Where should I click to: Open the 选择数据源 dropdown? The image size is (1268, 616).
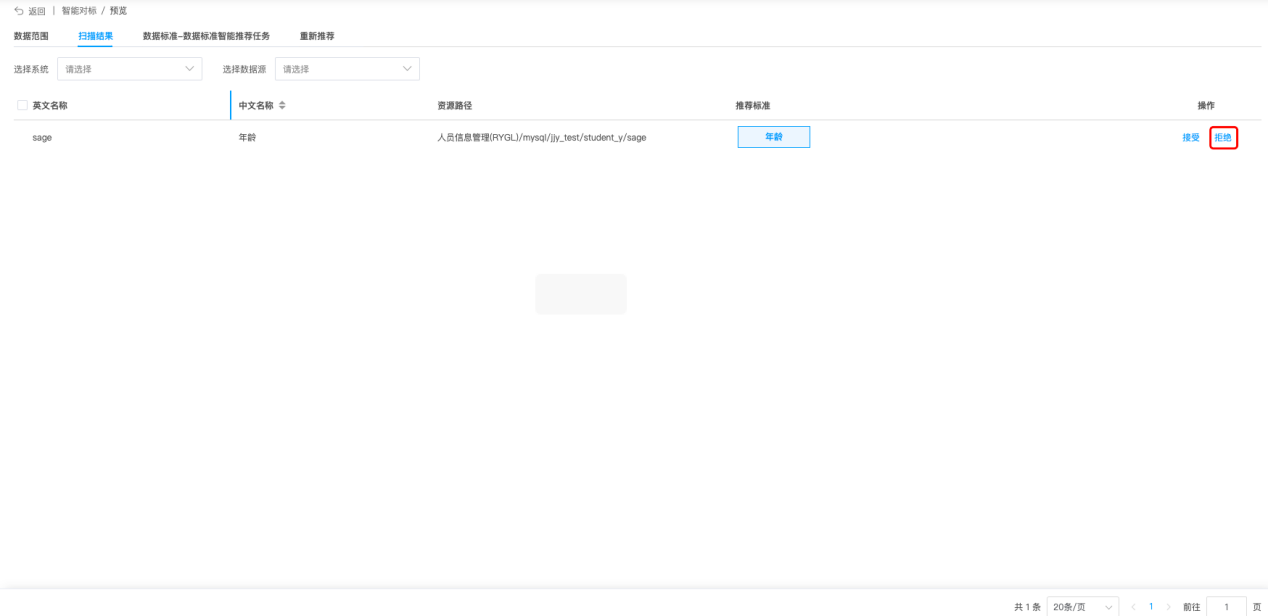(347, 69)
